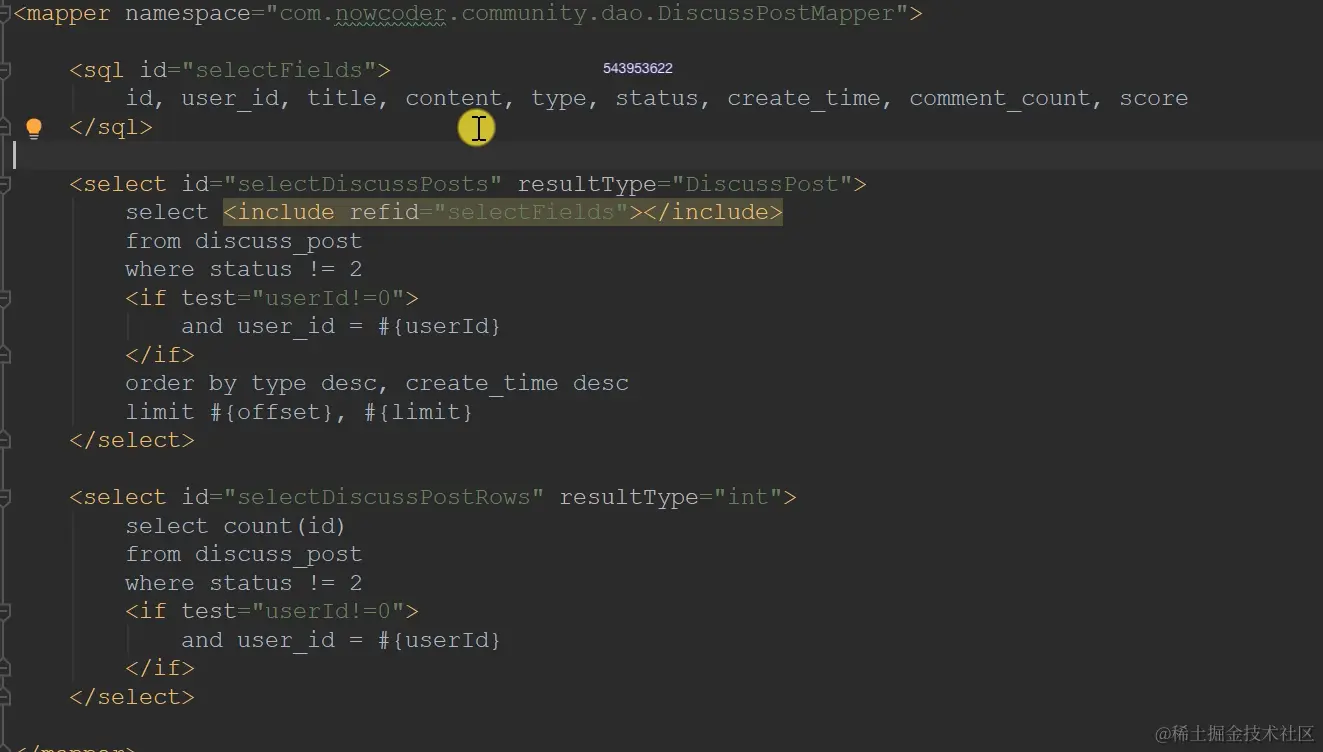The height and width of the screenshot is (752, 1323).
Task: Click the closing "</select>" tag after the limit line
Action: coord(132,440)
